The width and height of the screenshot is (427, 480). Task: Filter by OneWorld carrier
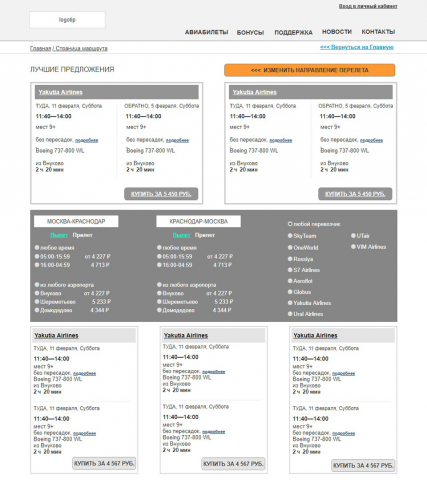[303, 248]
